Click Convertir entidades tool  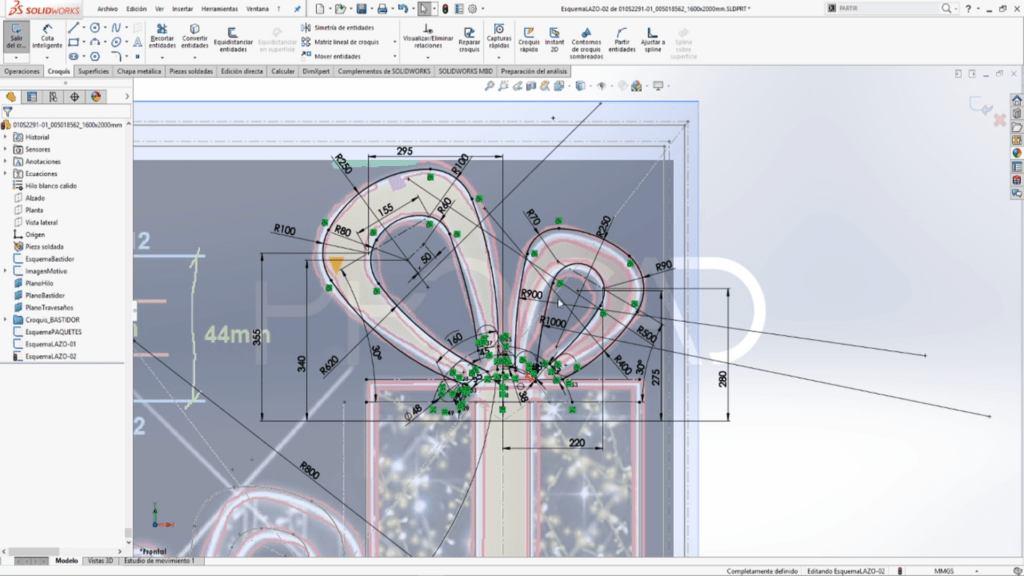coord(195,36)
